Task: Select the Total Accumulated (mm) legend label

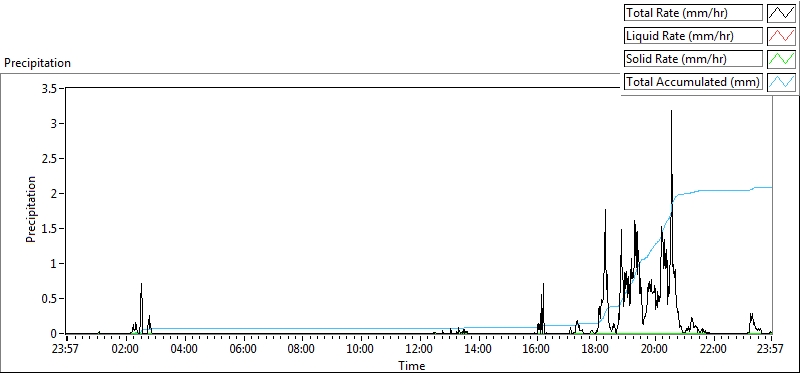Action: tap(693, 82)
